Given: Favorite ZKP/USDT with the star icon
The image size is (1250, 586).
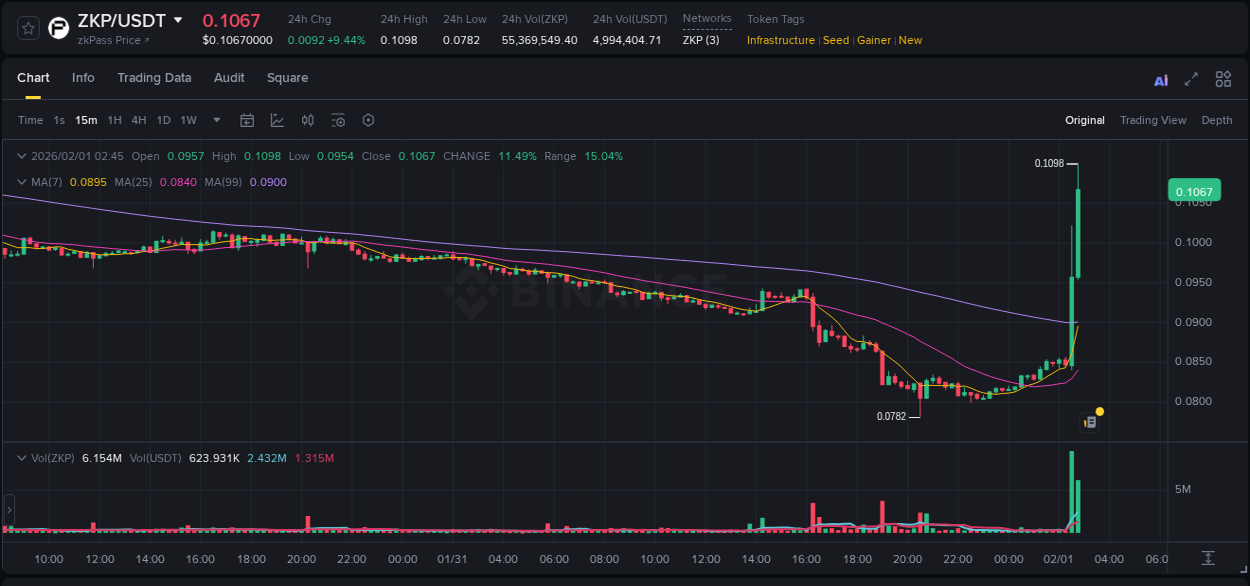Looking at the screenshot, I should click(27, 27).
